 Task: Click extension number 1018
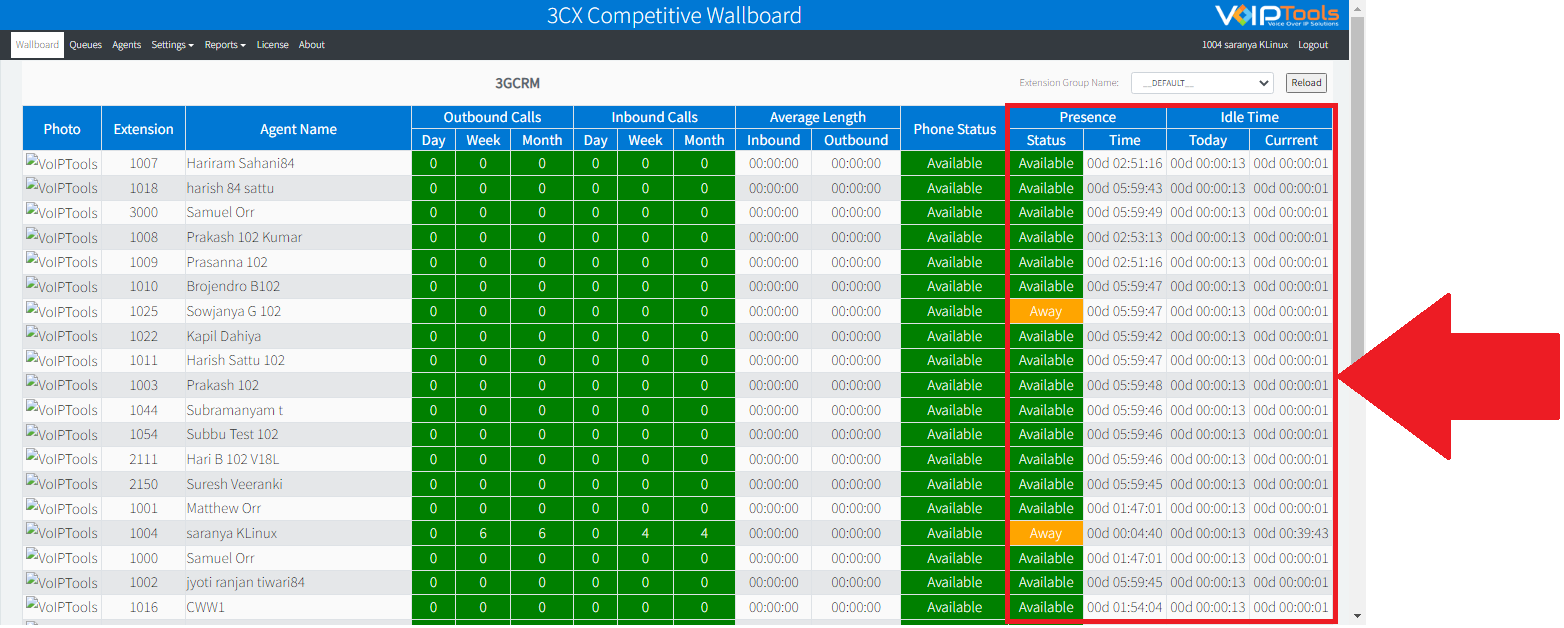click(x=143, y=188)
